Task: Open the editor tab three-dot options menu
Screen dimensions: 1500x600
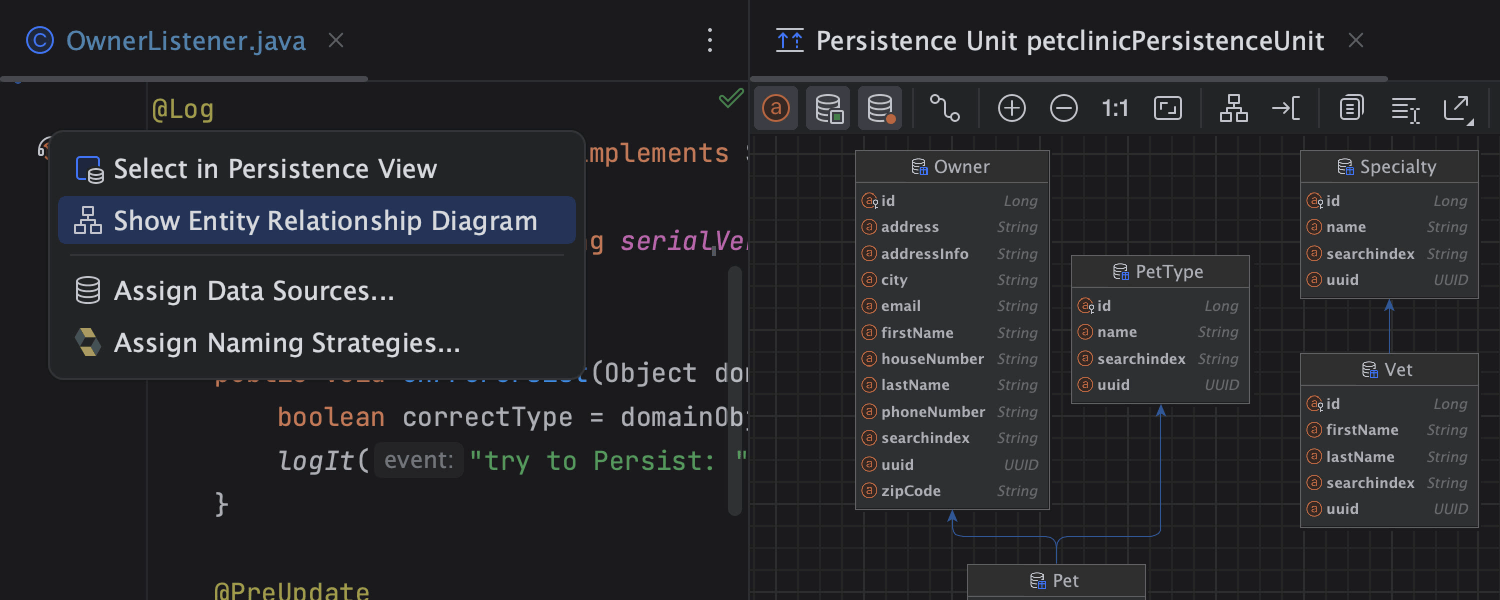Action: click(x=710, y=40)
